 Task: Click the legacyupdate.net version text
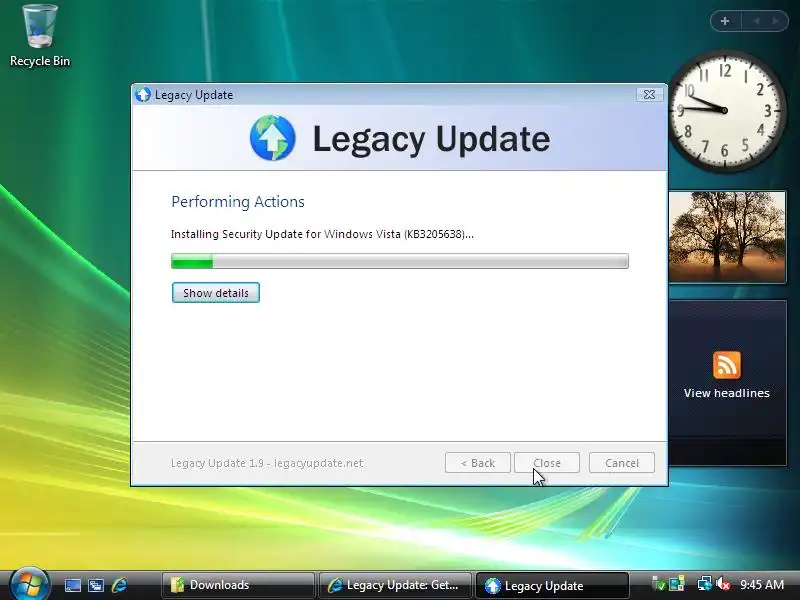(267, 463)
